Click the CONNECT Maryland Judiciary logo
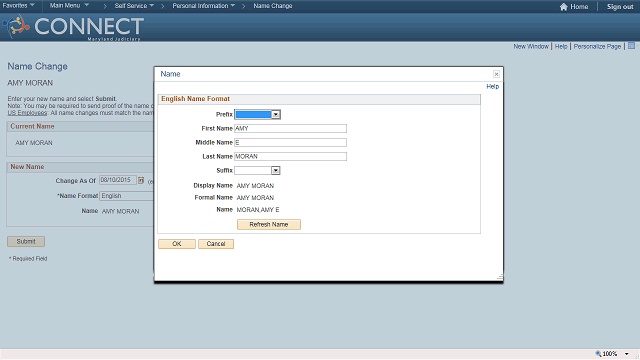Image resolution: width=640 pixels, height=360 pixels. click(x=73, y=27)
